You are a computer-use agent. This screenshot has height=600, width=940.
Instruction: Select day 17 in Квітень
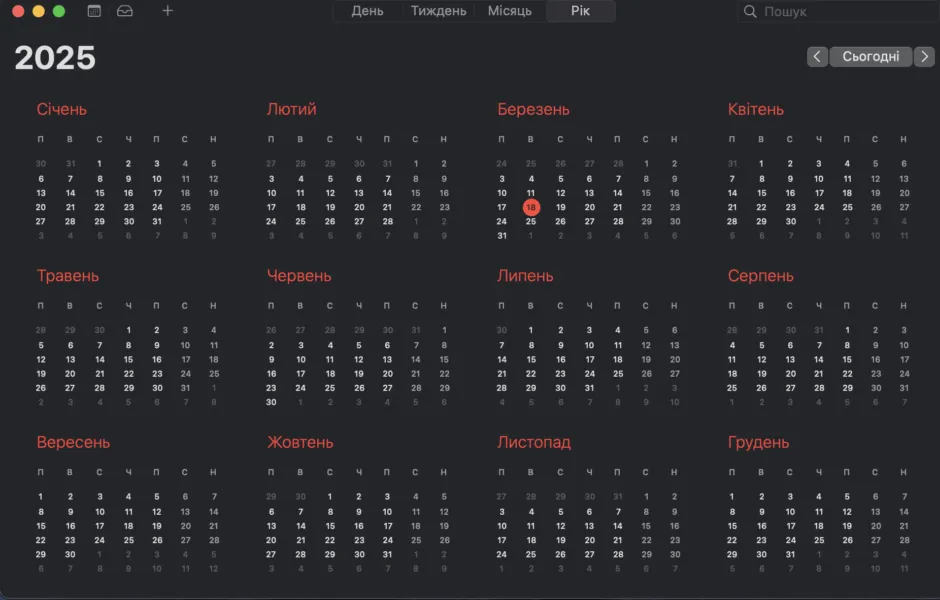819,193
